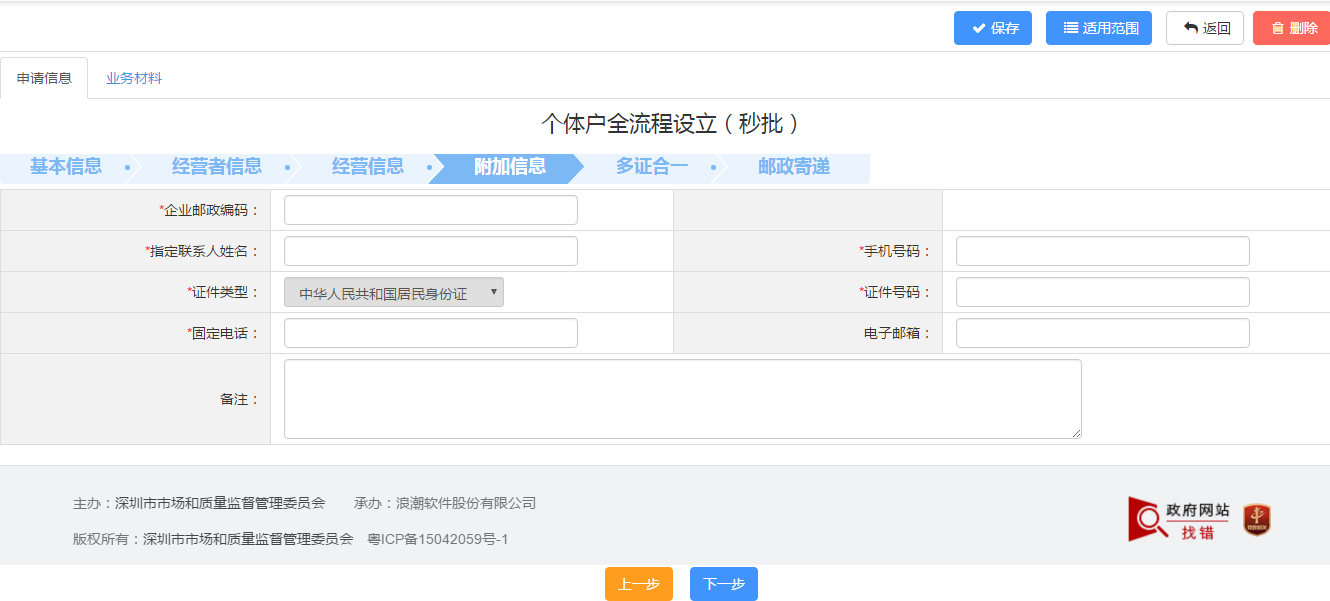Image resolution: width=1330 pixels, height=601 pixels.
Task: Click the red shield emblem badge in footer
Action: (x=1256, y=520)
